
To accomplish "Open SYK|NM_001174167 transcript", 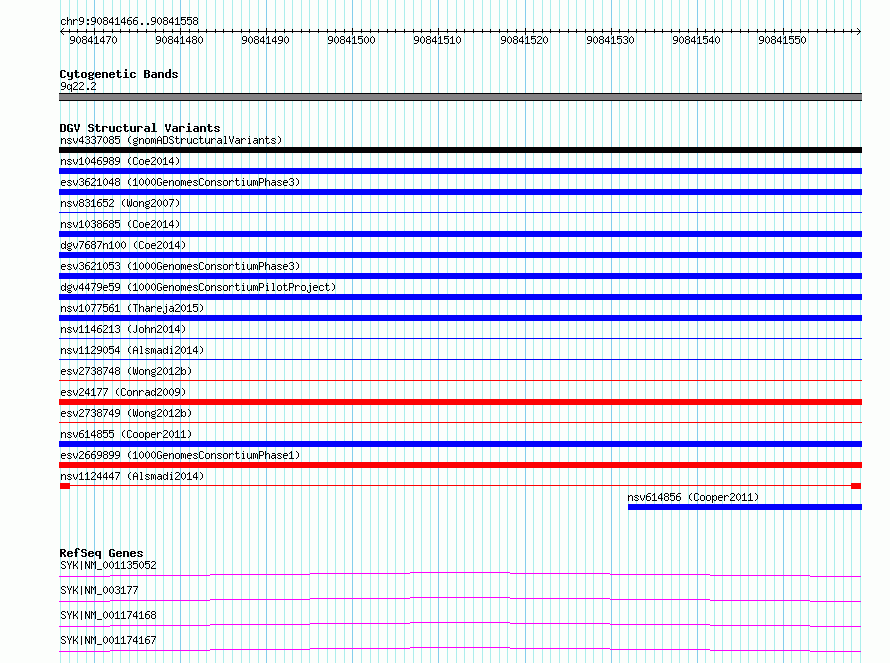I will click(108, 640).
